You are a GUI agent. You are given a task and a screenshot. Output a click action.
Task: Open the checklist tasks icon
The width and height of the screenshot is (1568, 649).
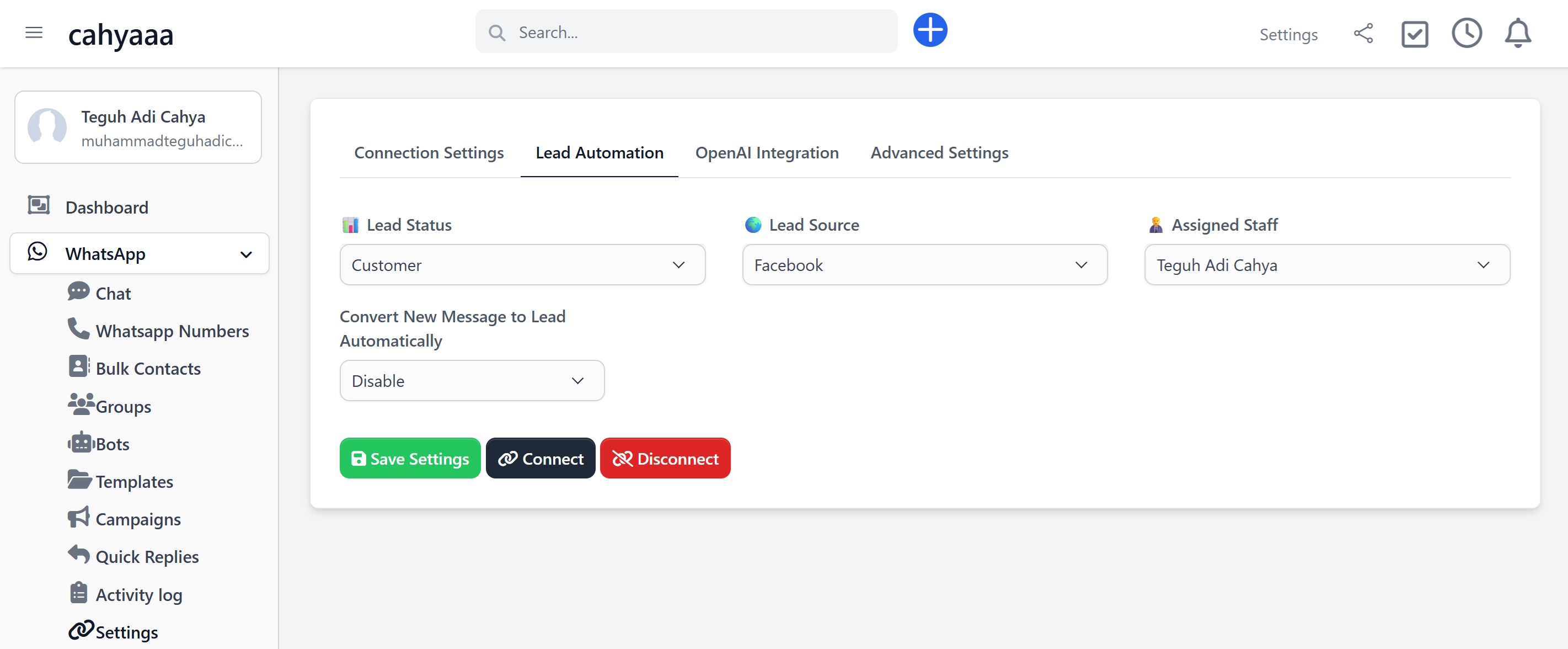(1414, 34)
